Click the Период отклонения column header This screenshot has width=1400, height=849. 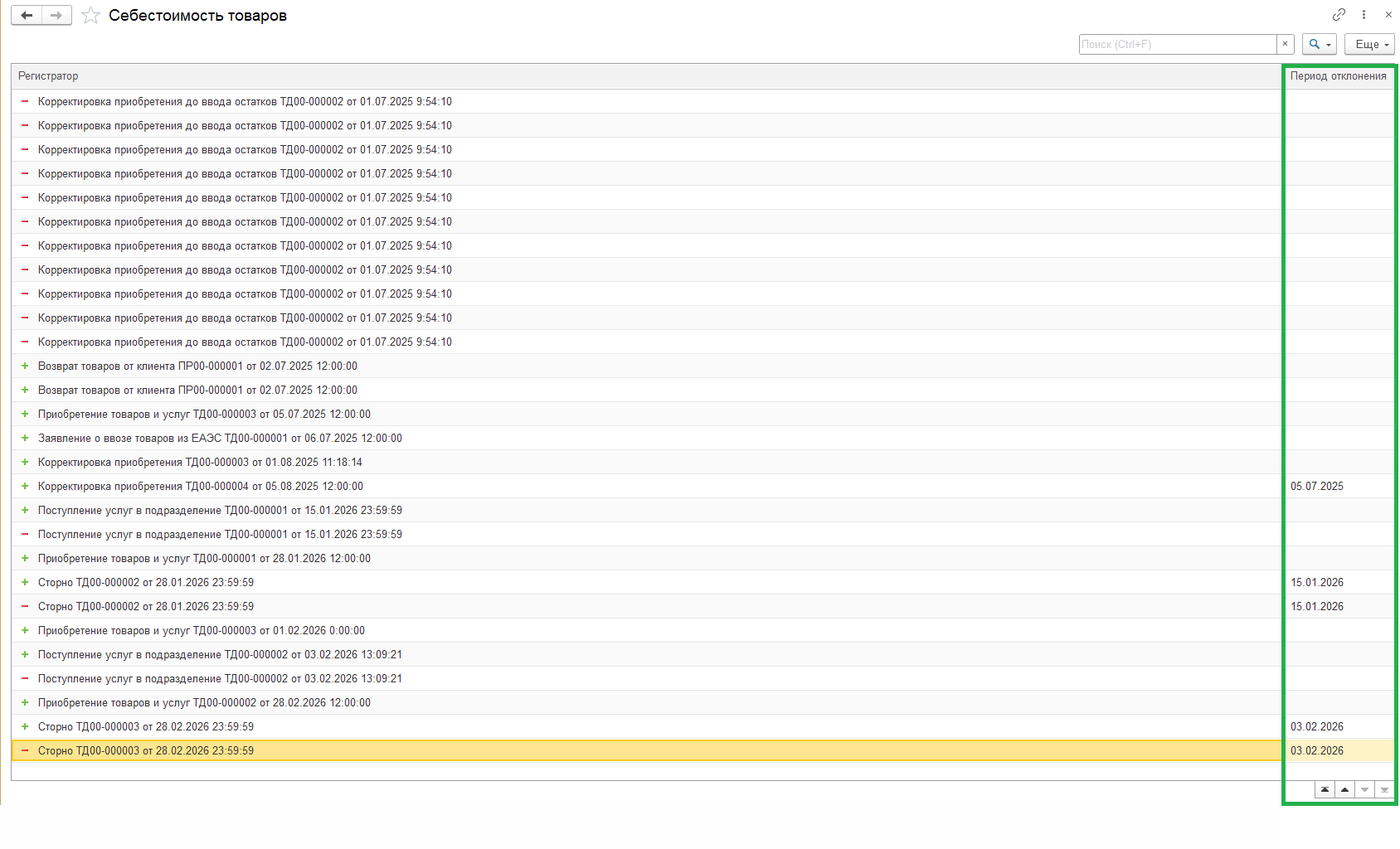click(x=1338, y=76)
